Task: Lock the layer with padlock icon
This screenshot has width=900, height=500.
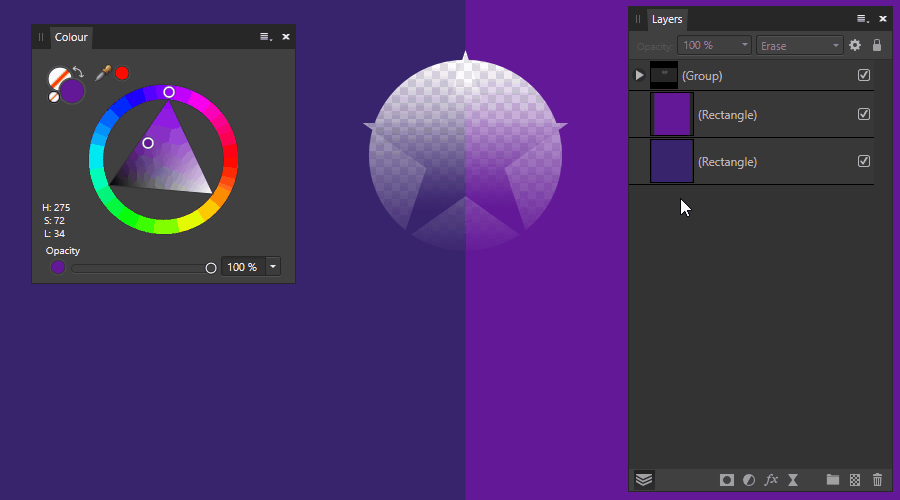Action: (x=877, y=45)
